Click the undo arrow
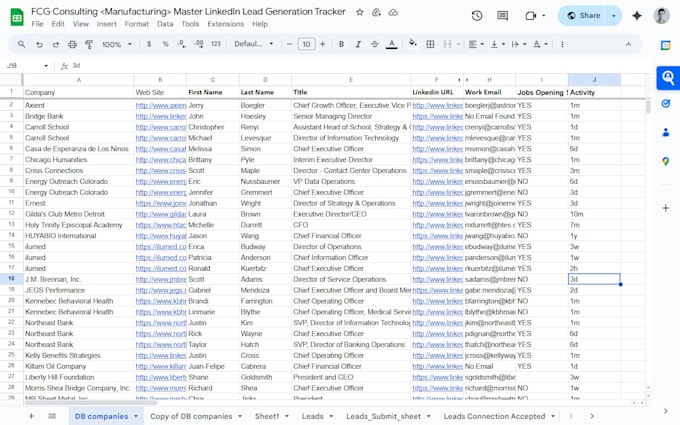This screenshot has height=425, width=680. point(39,44)
